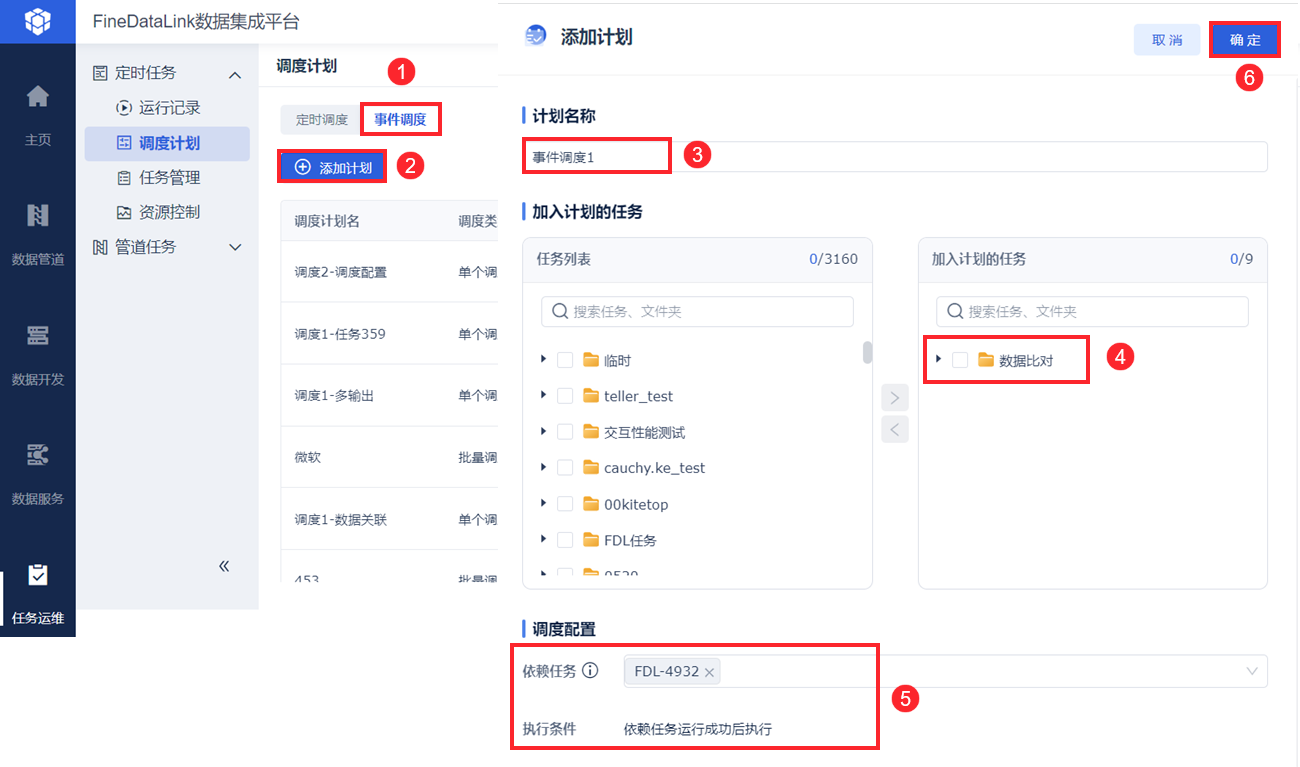Click the FDL任务 folder icon
Screen dimensions: 1300x767
(591, 540)
